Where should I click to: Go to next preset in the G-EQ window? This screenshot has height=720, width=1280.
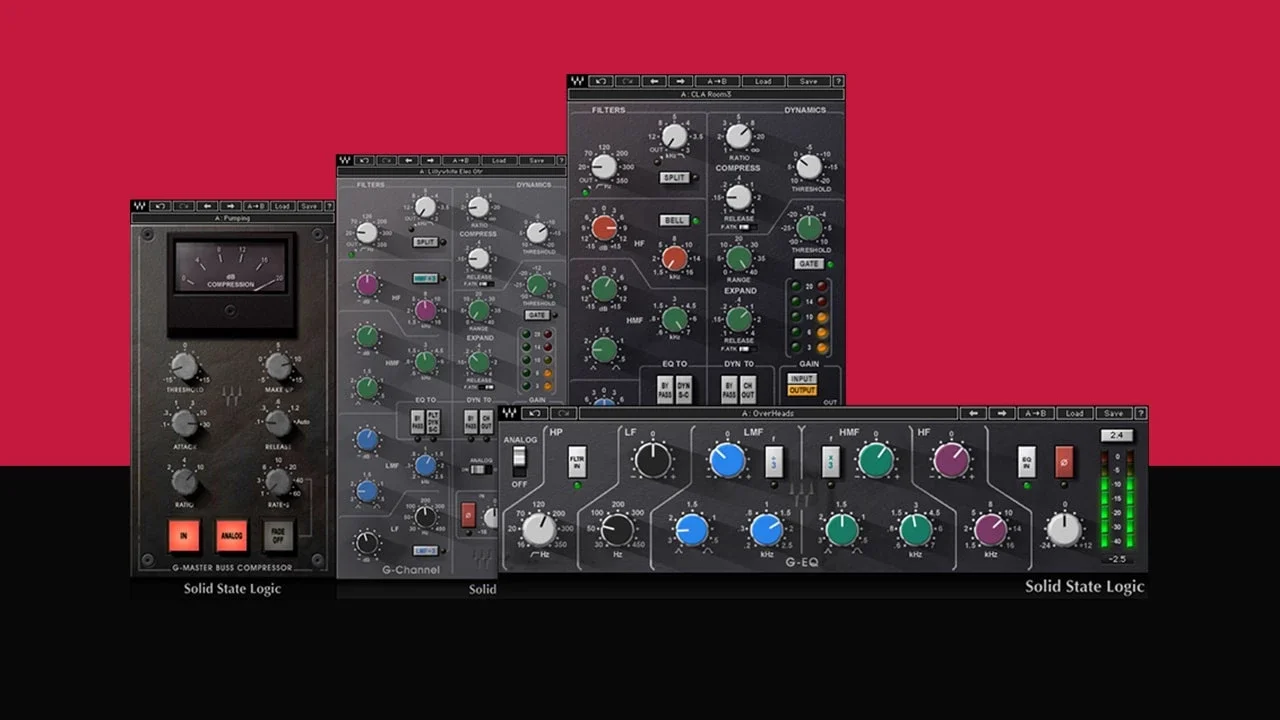click(1002, 413)
